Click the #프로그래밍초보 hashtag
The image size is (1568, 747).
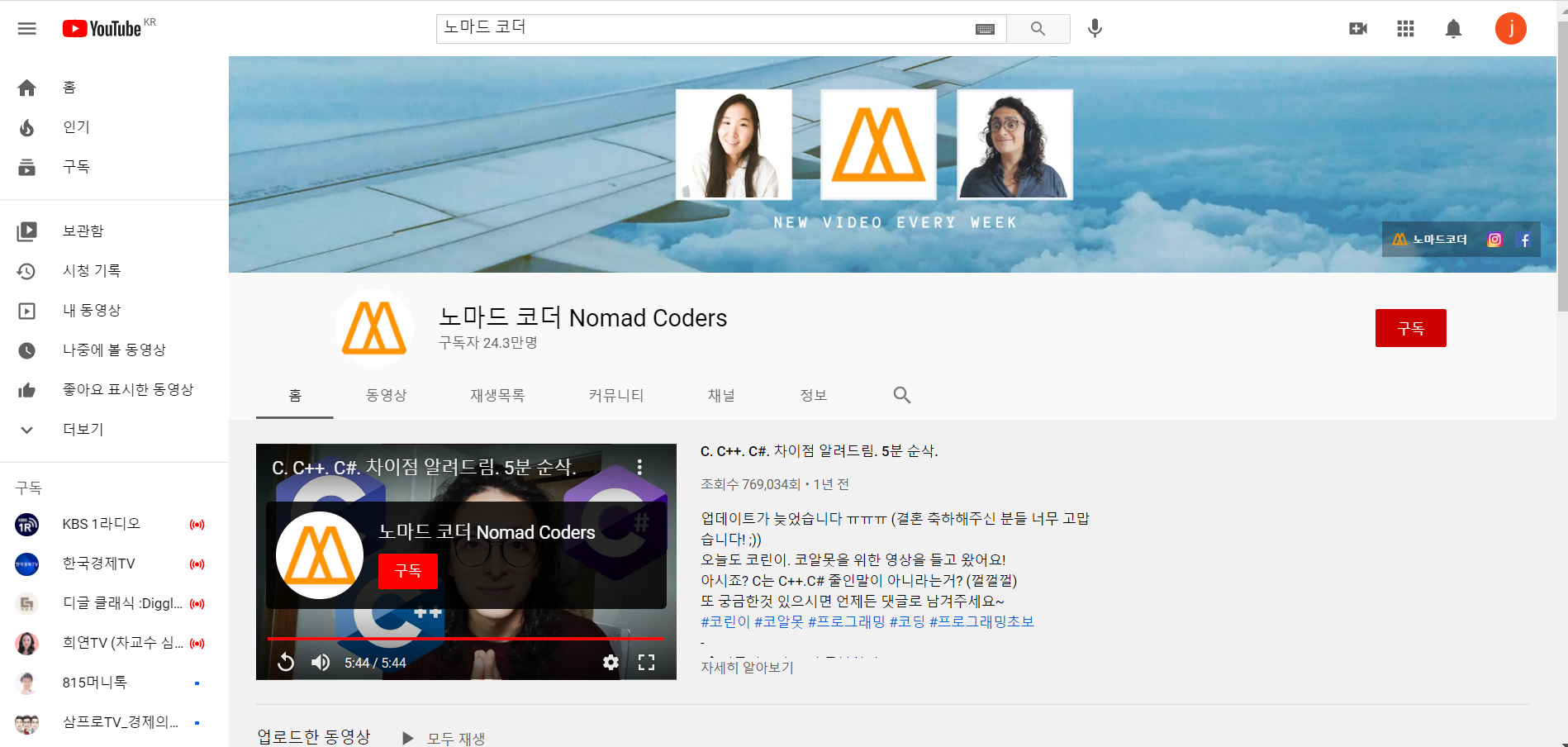coord(981,621)
